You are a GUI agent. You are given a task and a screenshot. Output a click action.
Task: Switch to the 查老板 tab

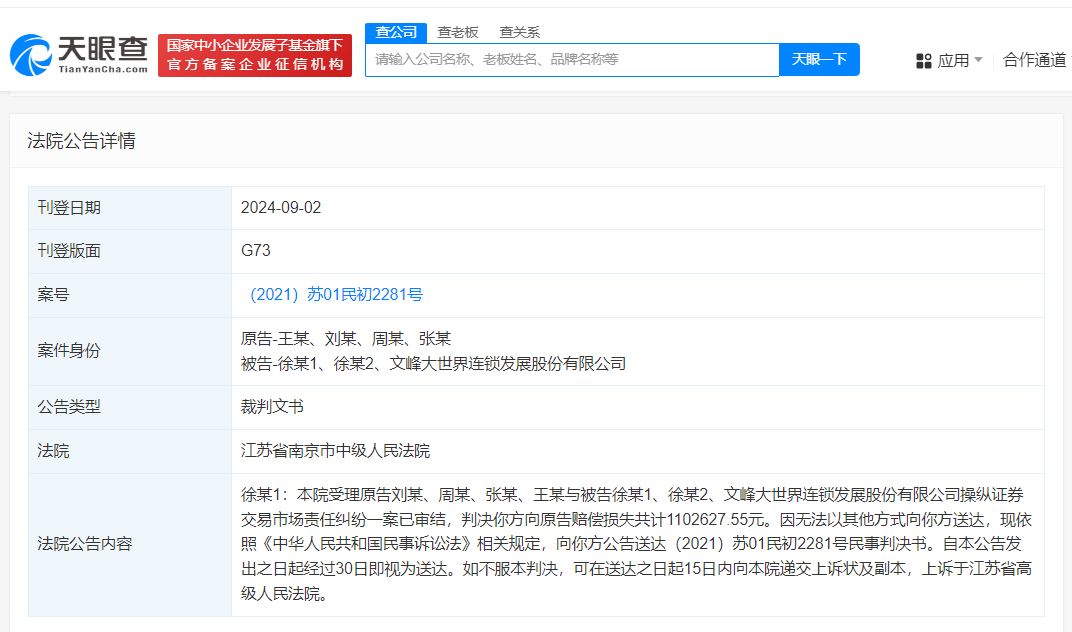click(x=455, y=31)
